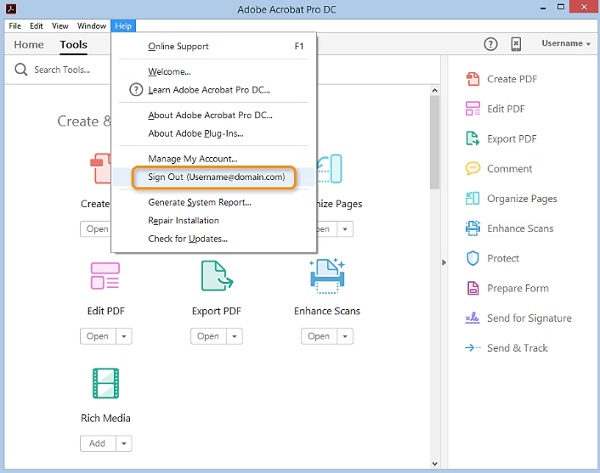Open the File menu

[x=15, y=26]
